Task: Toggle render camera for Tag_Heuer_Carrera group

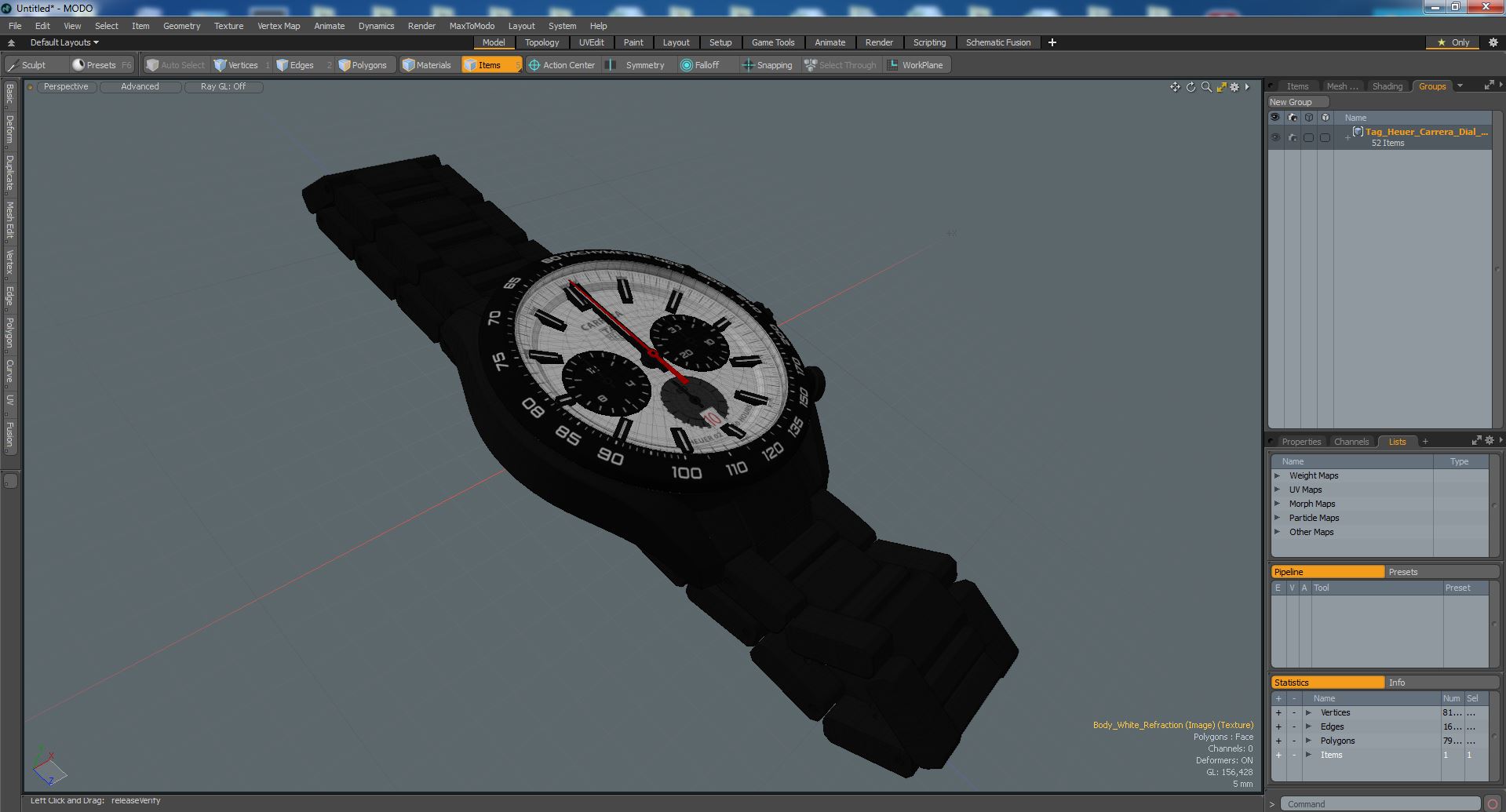Action: [1293, 137]
